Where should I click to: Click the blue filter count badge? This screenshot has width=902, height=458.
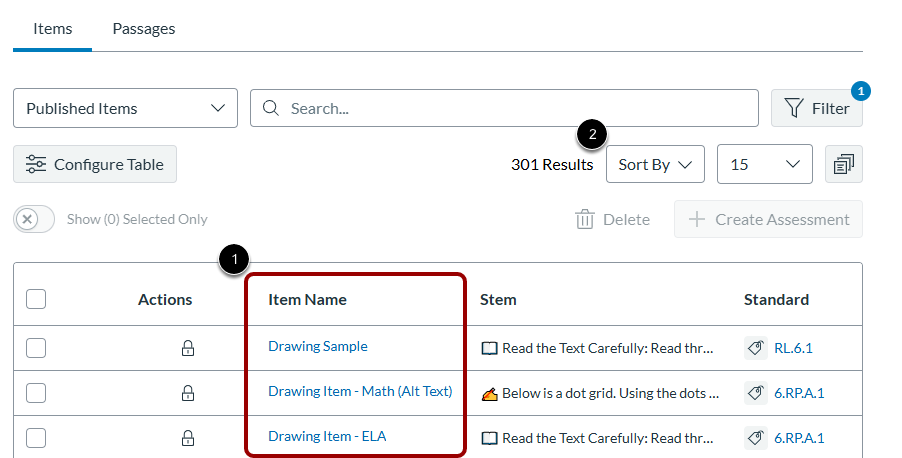861,91
